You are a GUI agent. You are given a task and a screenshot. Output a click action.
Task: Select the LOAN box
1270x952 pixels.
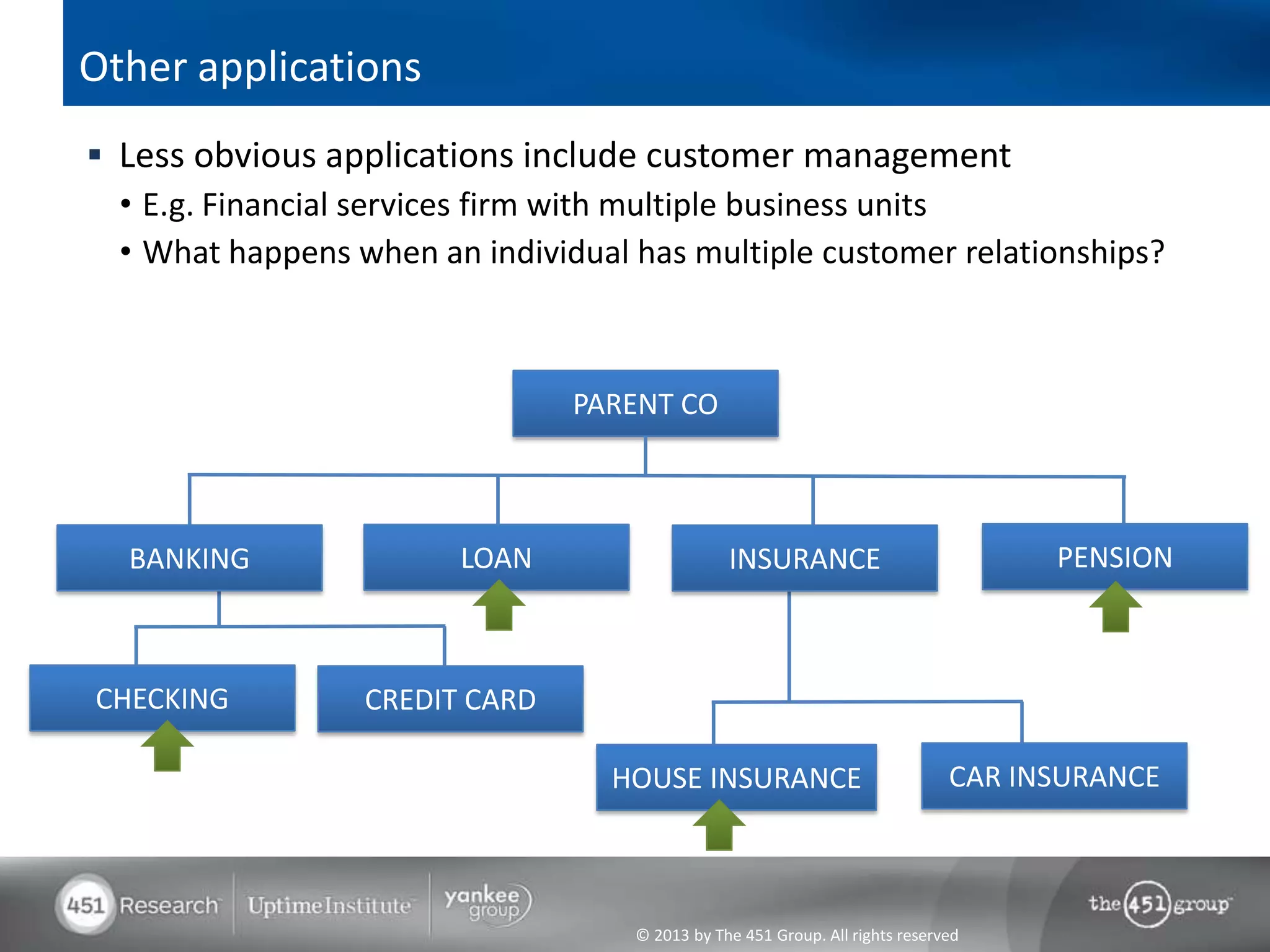pos(496,555)
